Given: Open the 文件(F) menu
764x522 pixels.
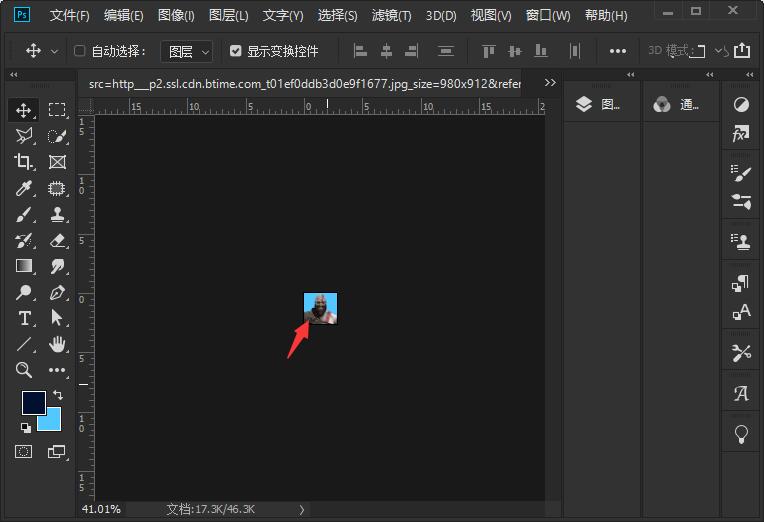Looking at the screenshot, I should click(x=70, y=16).
